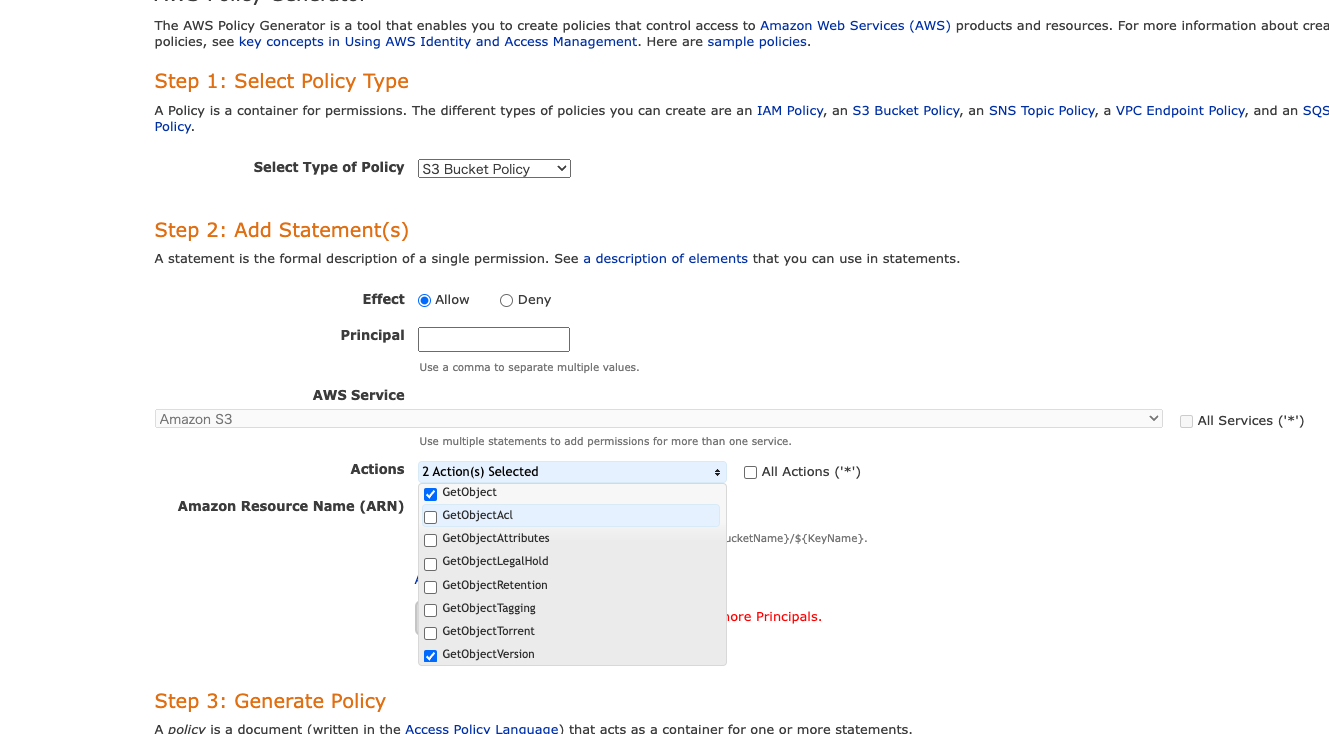Check the GetObjectLegalHold action
The image size is (1329, 734).
pyautogui.click(x=431, y=563)
